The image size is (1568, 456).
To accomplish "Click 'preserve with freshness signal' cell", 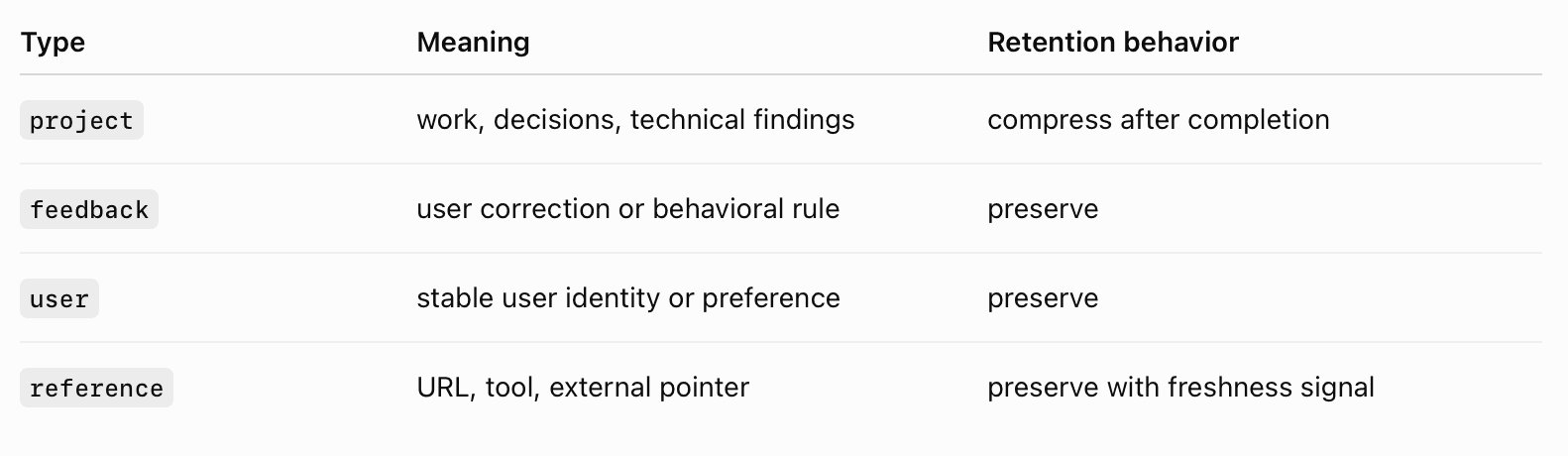I will tap(1180, 388).
